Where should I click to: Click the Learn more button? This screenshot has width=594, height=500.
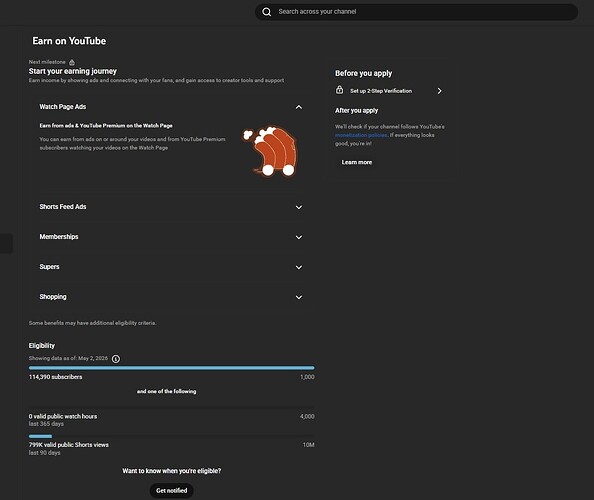[x=357, y=162]
